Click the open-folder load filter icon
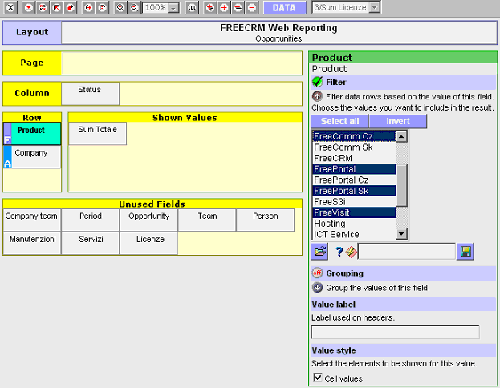500x388 pixels. pos(320,252)
